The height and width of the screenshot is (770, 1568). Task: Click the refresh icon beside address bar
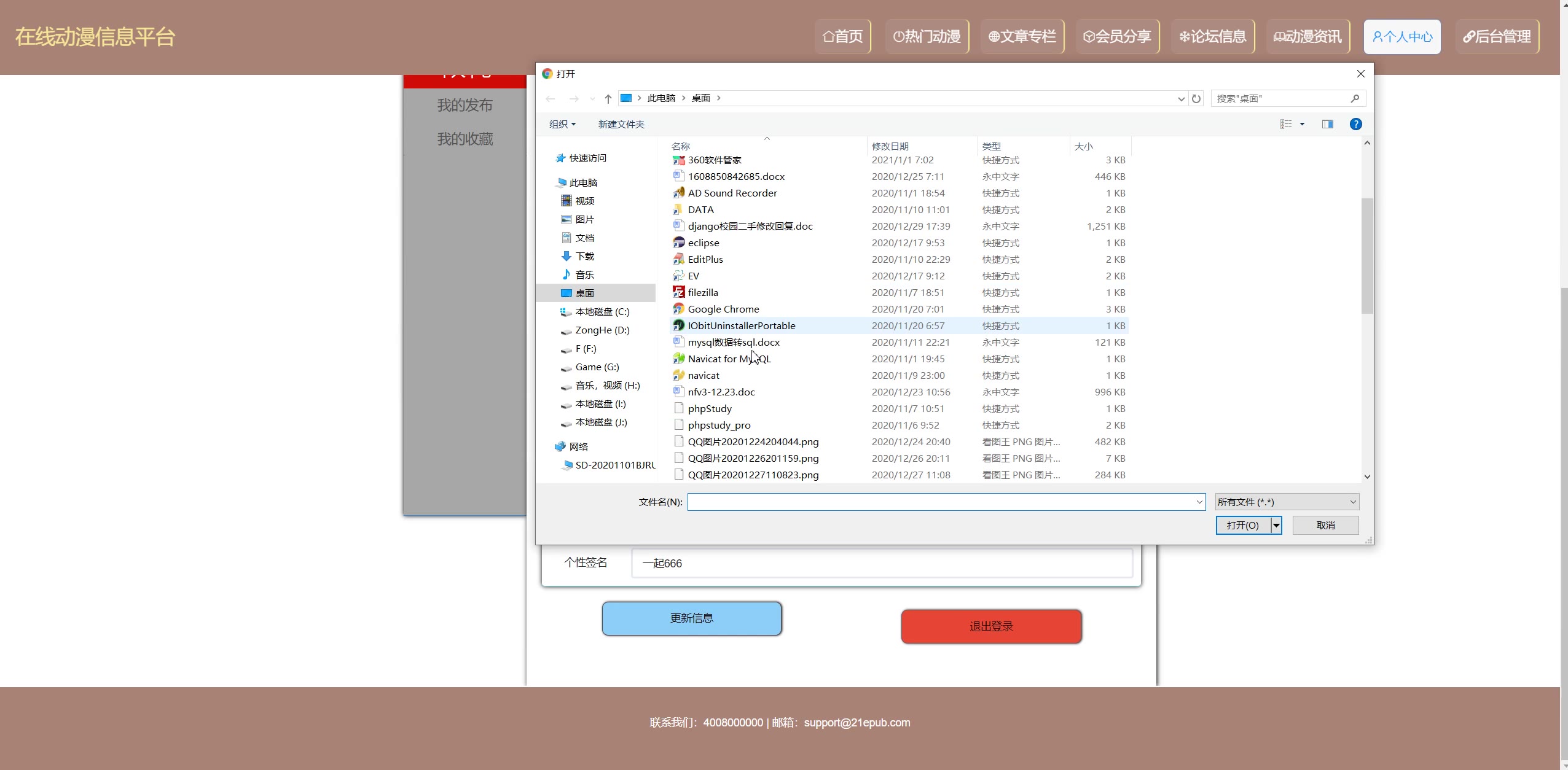pyautogui.click(x=1196, y=98)
